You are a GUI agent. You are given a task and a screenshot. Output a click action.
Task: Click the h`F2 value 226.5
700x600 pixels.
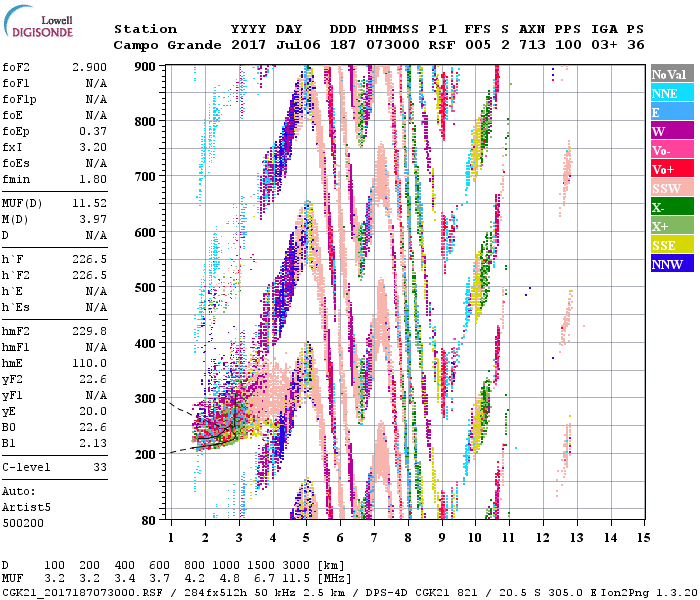pyautogui.click(x=89, y=275)
